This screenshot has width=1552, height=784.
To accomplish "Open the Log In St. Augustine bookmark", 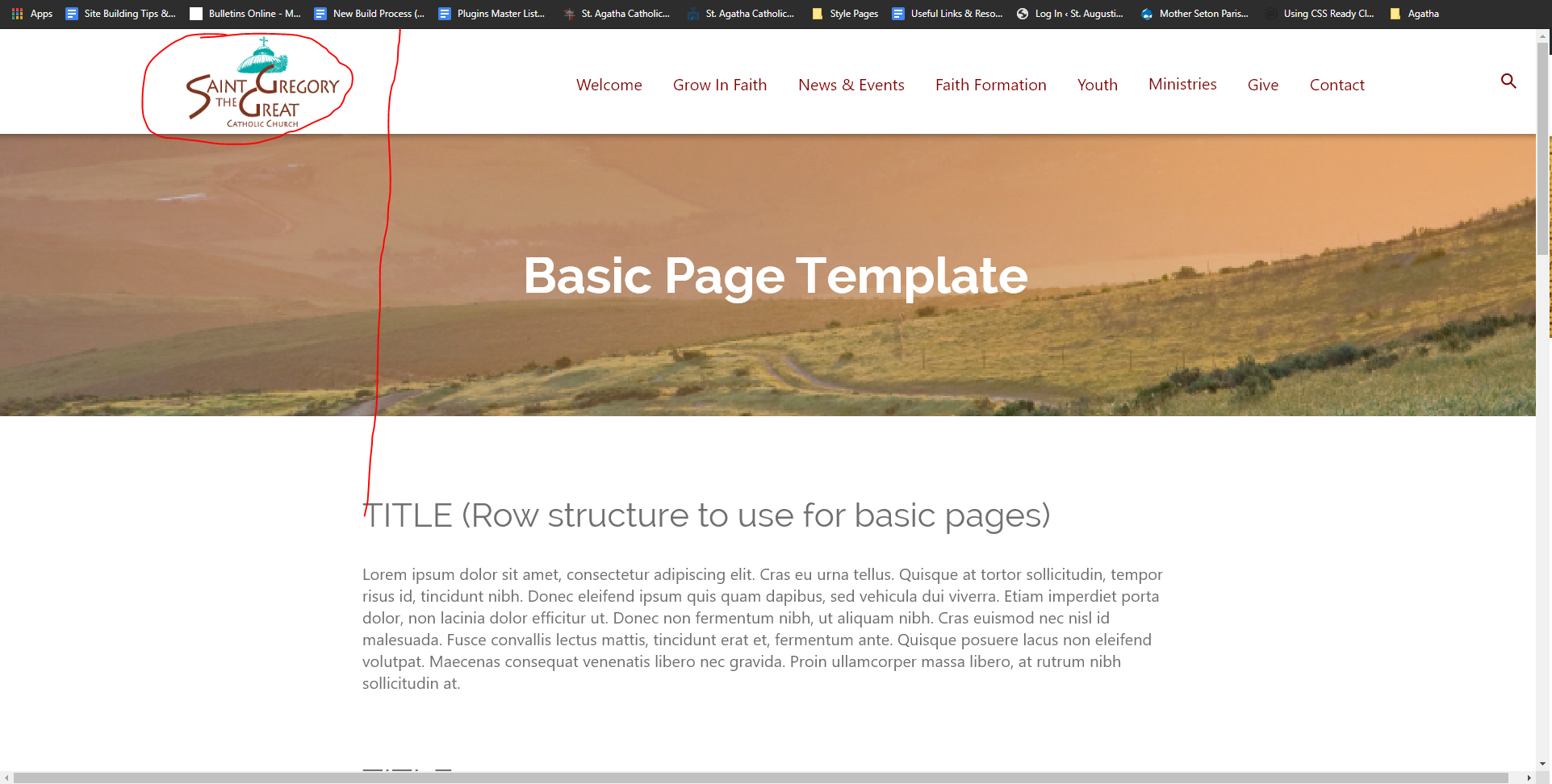I will tap(1069, 14).
